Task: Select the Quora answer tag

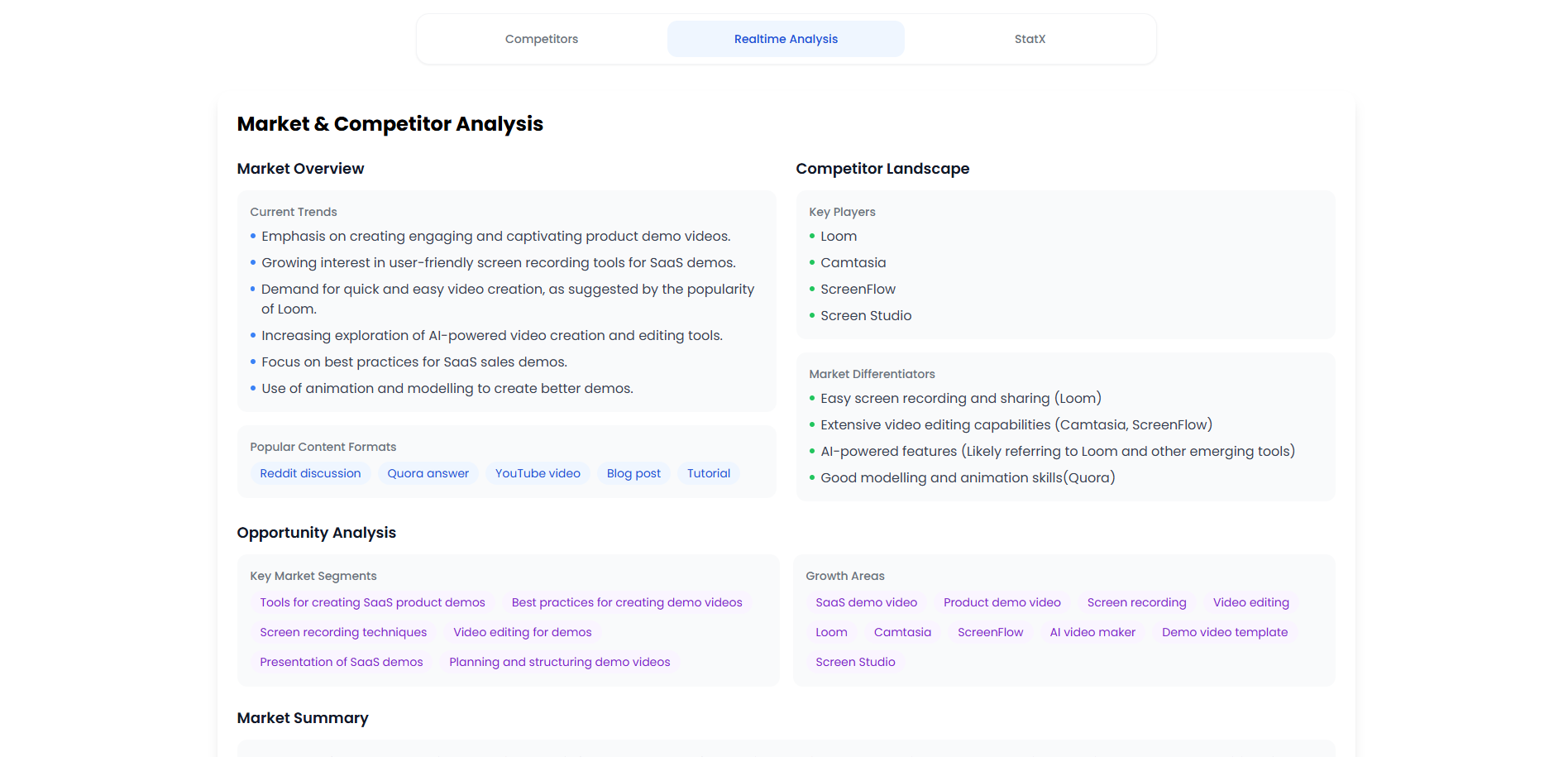Action: point(428,473)
